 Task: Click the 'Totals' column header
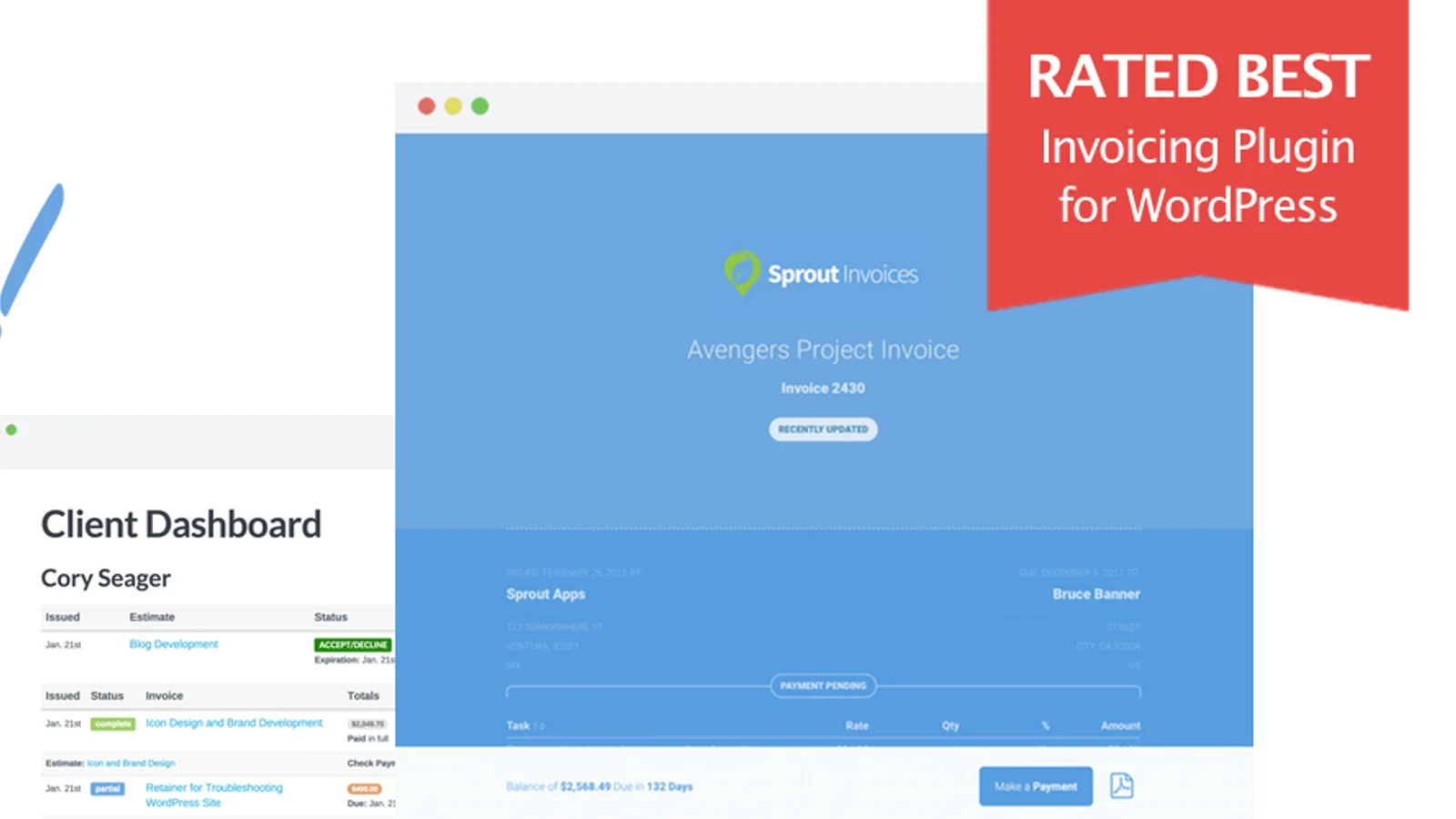tap(363, 696)
